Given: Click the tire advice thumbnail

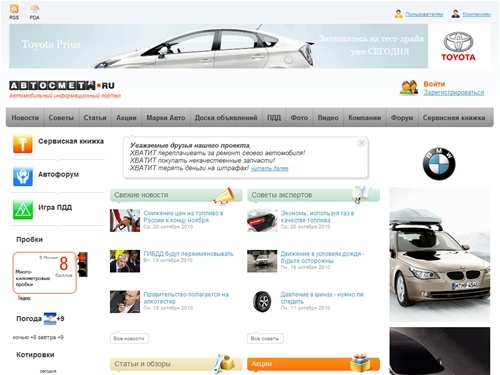Looking at the screenshot, I should [262, 302].
